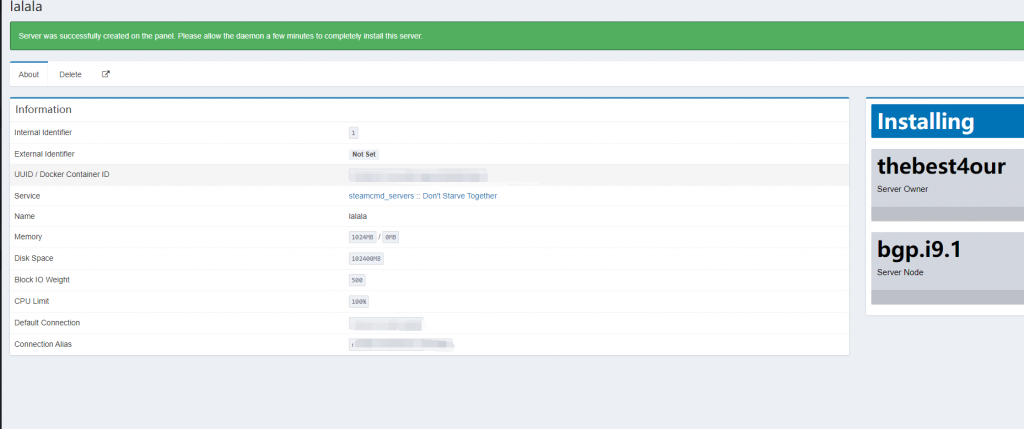Click the footer bar under Server Node

point(947,297)
